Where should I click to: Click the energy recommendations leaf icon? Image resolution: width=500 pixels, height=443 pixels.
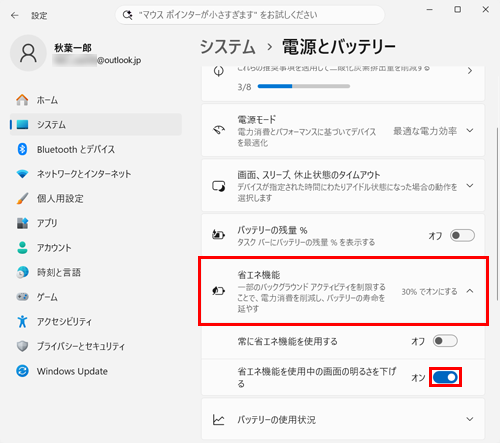(219, 71)
